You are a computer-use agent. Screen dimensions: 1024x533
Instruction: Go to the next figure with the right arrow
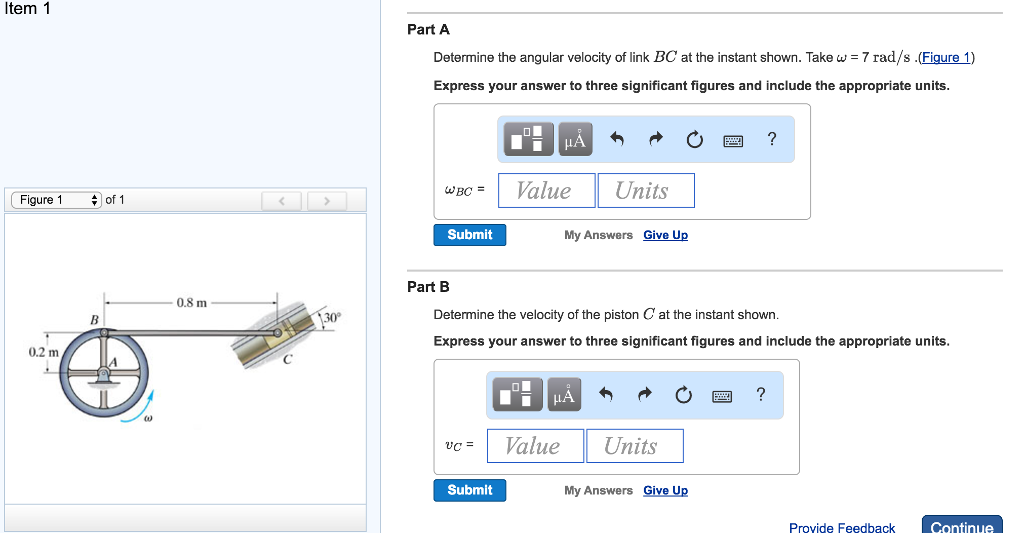[326, 202]
